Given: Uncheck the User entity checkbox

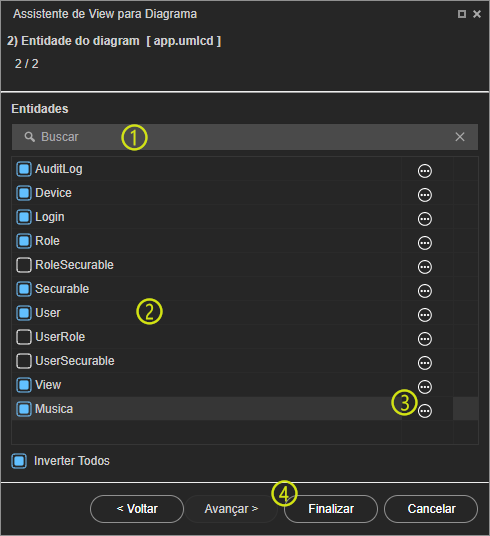Looking at the screenshot, I should click(24, 313).
